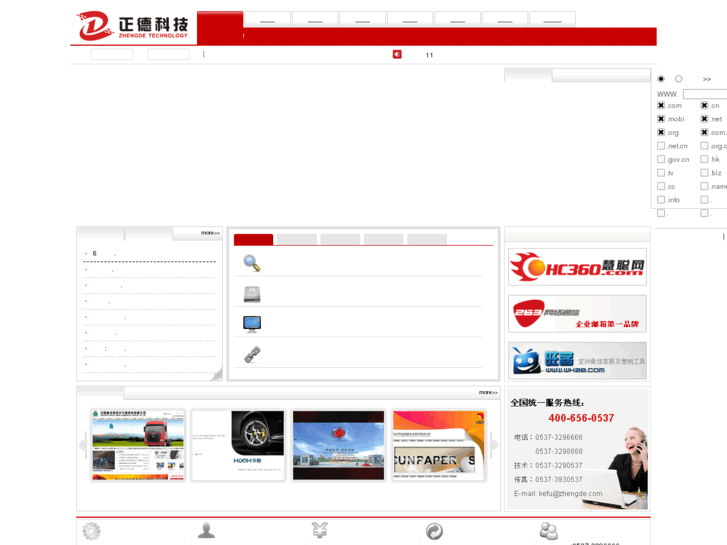Open the red truck website thumbnail
Screen dimensions: 727x545
click(x=138, y=445)
